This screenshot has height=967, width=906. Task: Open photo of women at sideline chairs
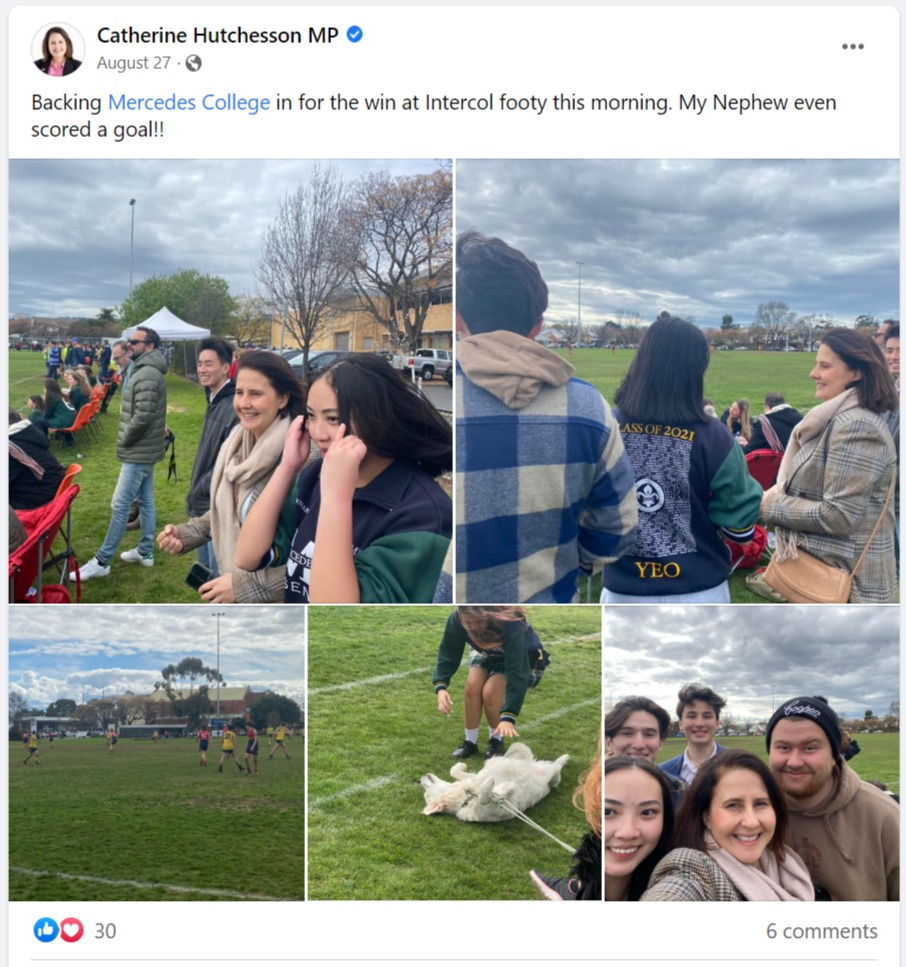231,381
